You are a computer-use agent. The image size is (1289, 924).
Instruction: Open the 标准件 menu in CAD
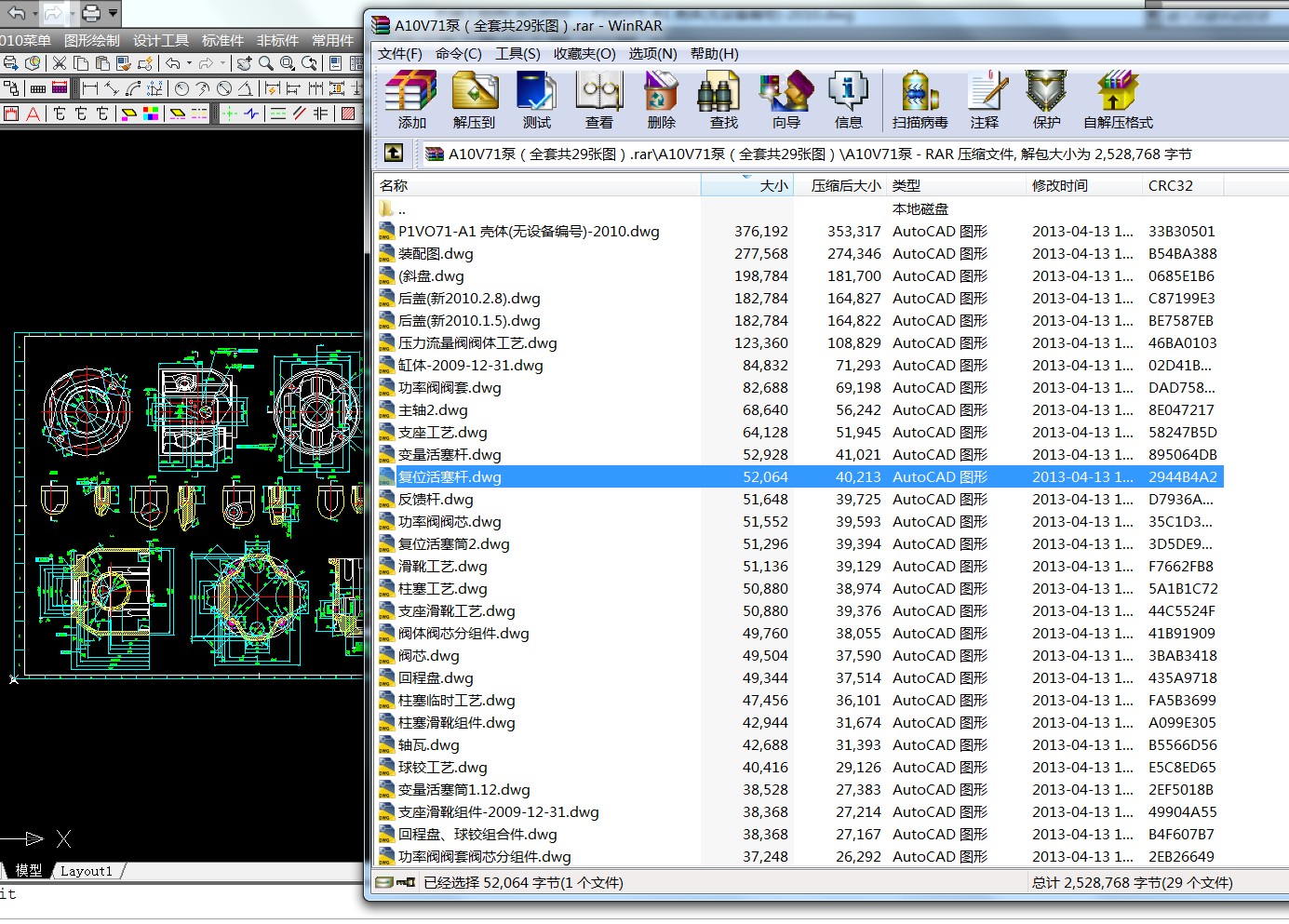point(222,40)
